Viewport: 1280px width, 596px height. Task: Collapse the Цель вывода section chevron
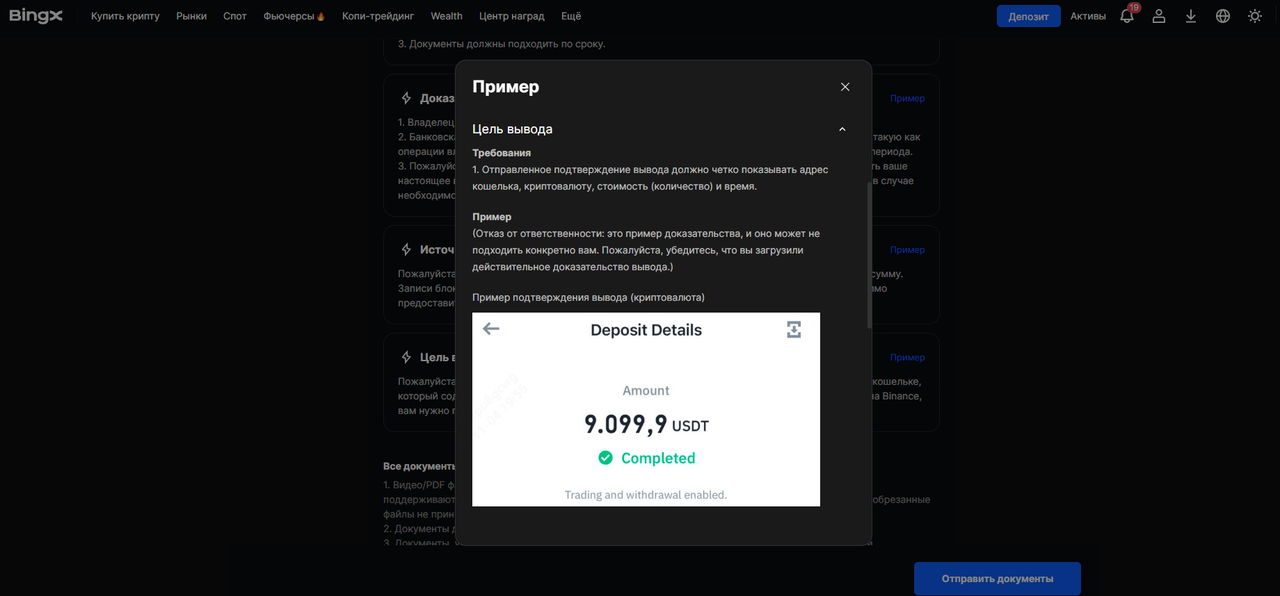842,129
